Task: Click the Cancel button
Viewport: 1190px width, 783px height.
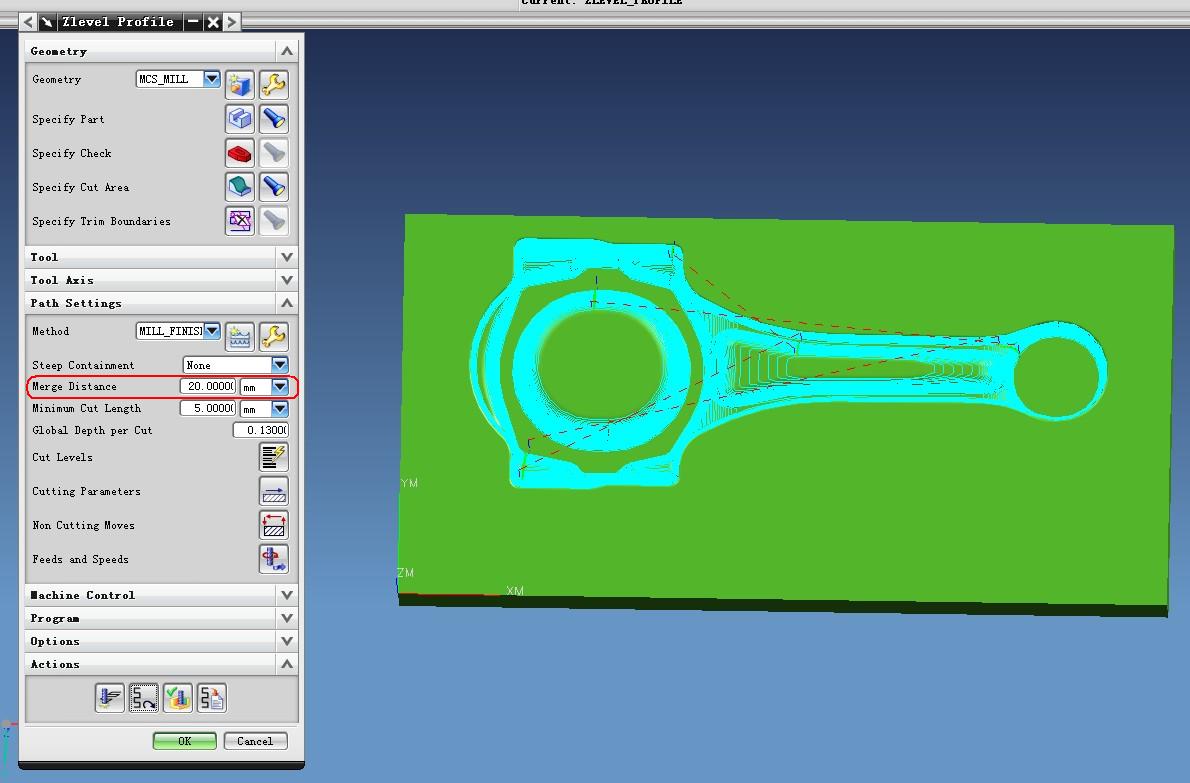Action: click(255, 741)
